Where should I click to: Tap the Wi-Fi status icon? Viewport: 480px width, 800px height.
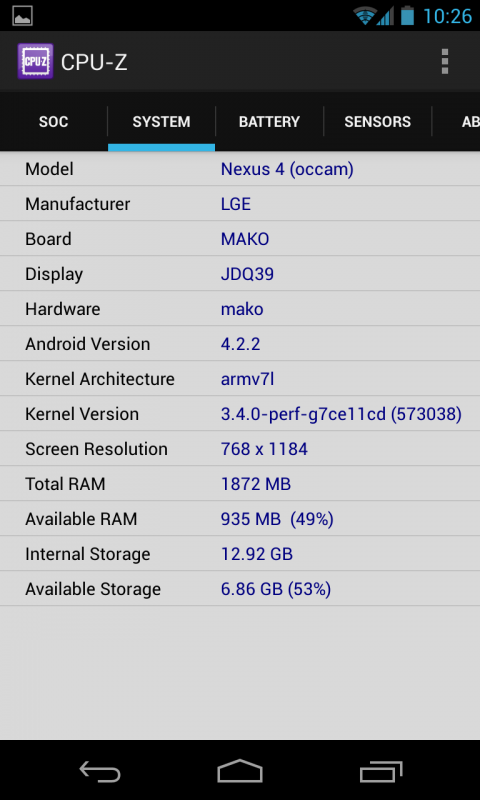365,16
